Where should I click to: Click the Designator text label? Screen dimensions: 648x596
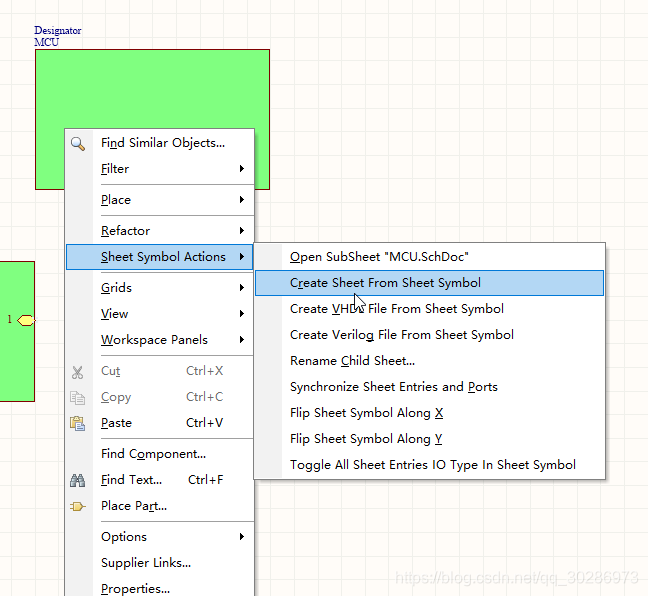pyautogui.click(x=57, y=31)
